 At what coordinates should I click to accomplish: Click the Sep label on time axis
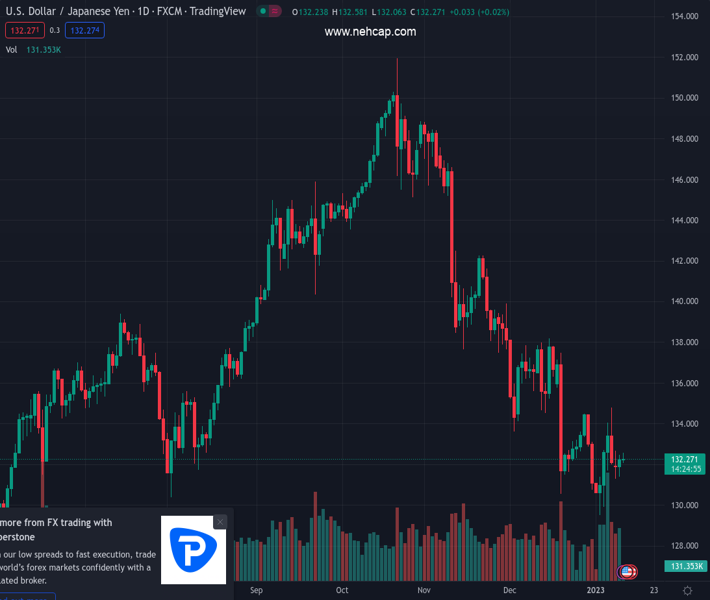(256, 591)
